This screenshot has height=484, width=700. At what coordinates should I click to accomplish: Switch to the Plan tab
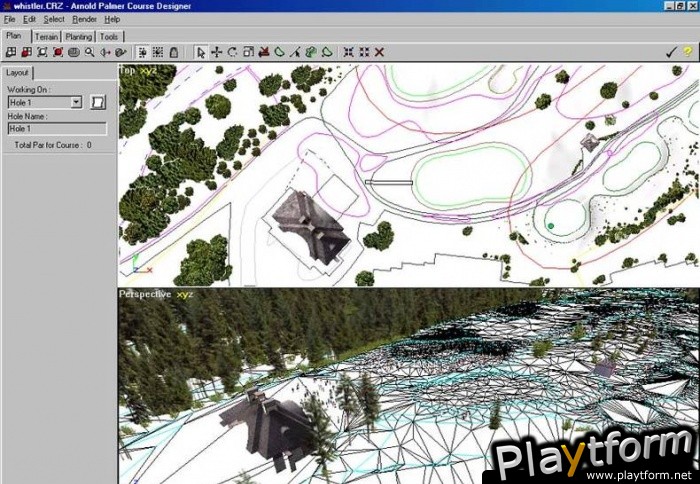[14, 36]
